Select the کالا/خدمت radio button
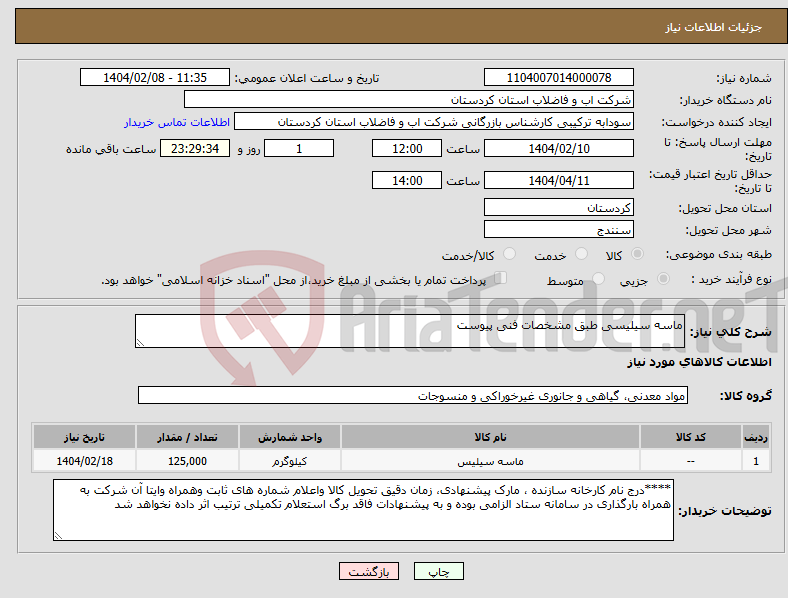The image size is (788, 598). tap(509, 254)
